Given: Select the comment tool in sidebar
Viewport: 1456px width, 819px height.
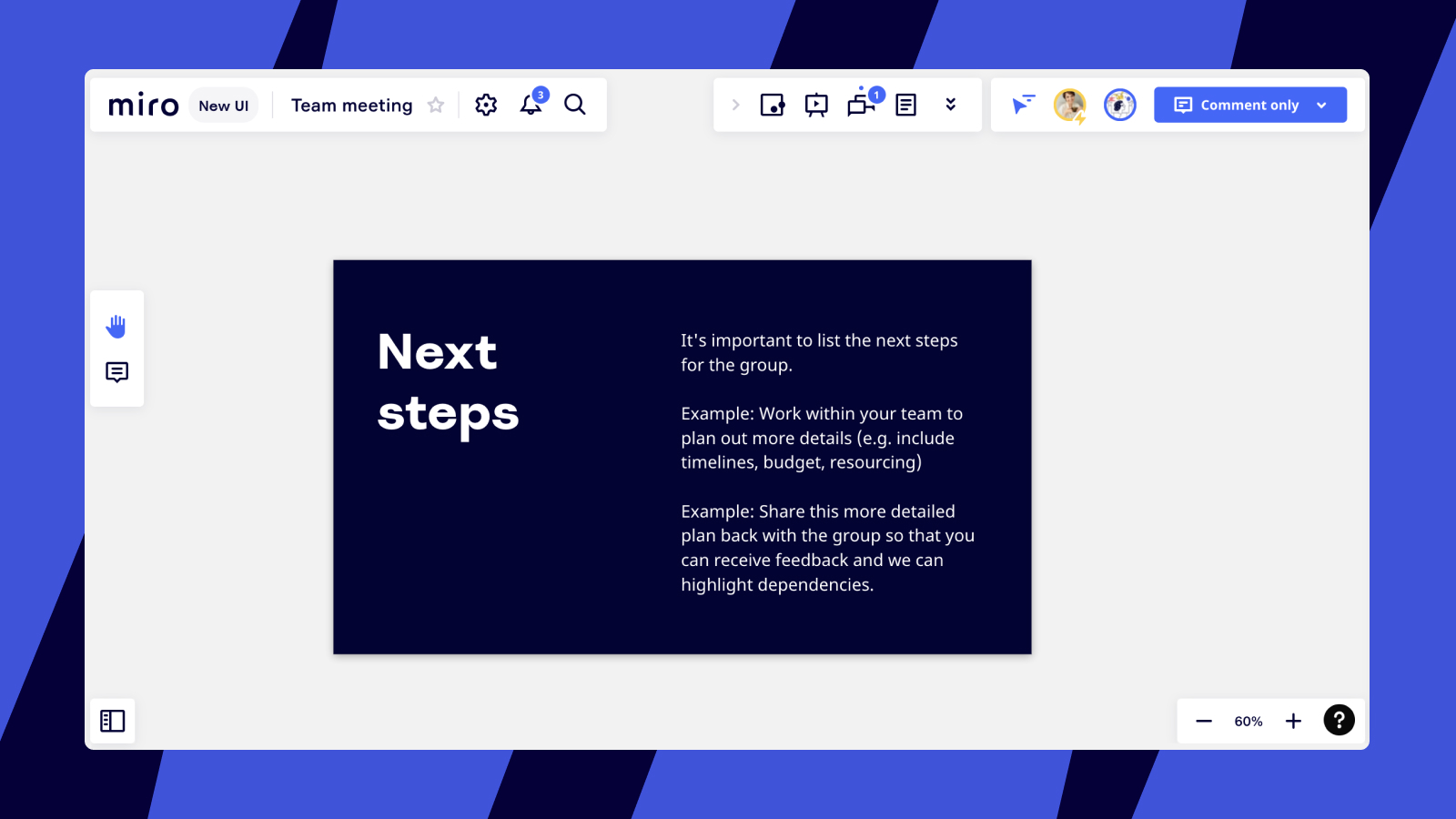Looking at the screenshot, I should (x=116, y=372).
